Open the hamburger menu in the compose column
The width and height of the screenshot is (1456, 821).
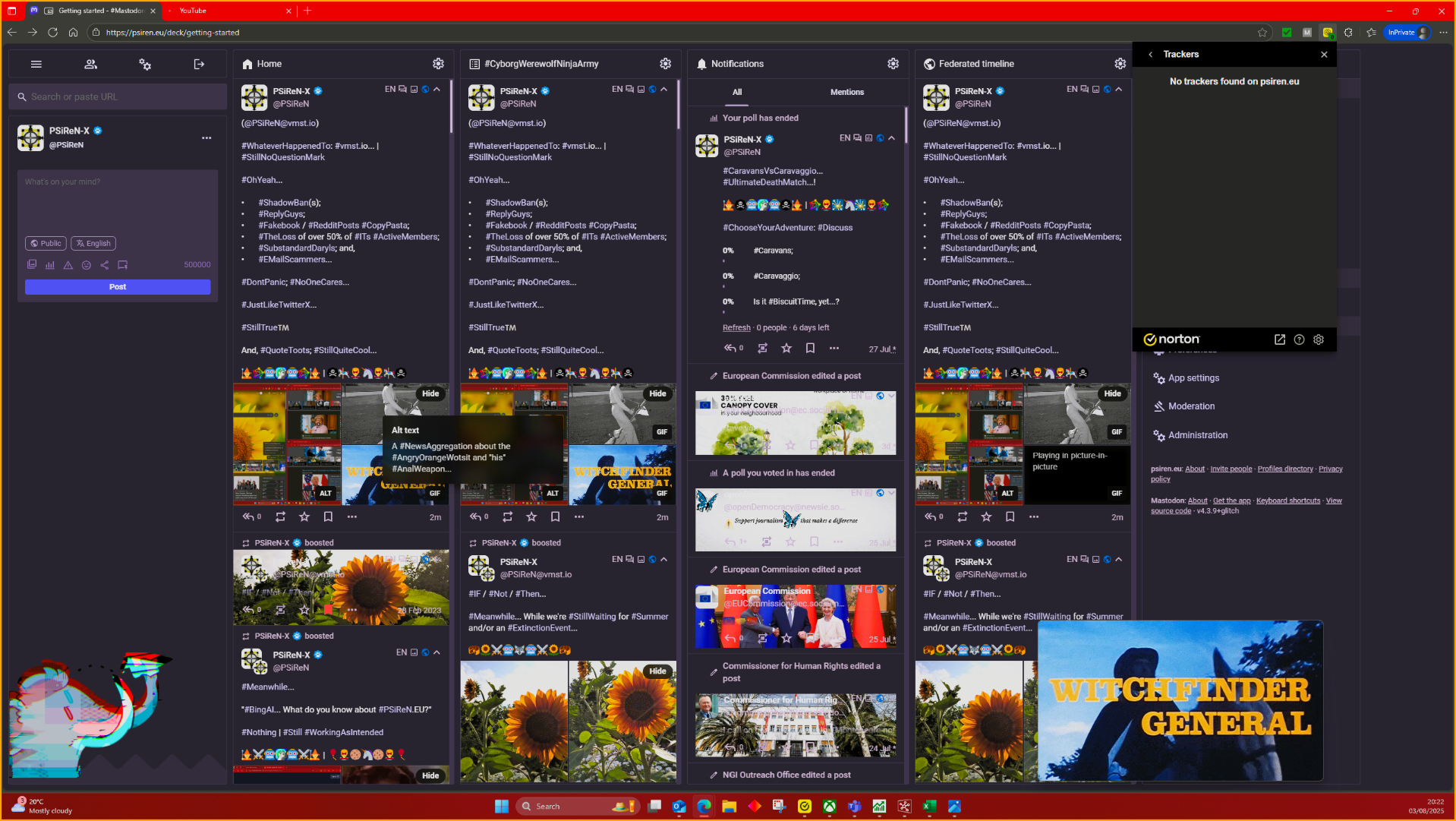click(x=36, y=65)
